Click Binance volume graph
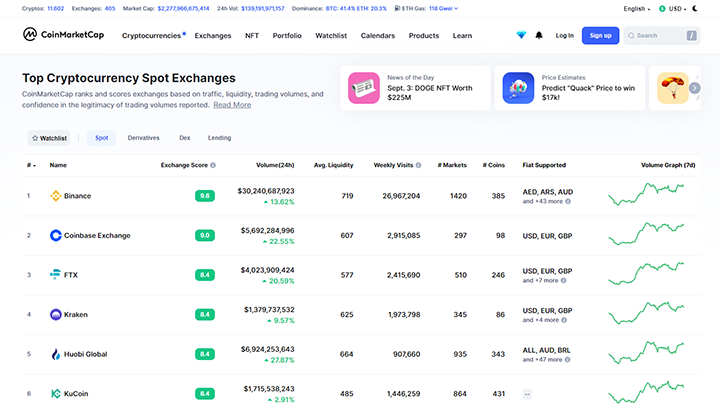Image resolution: width=720 pixels, height=413 pixels. click(x=646, y=194)
